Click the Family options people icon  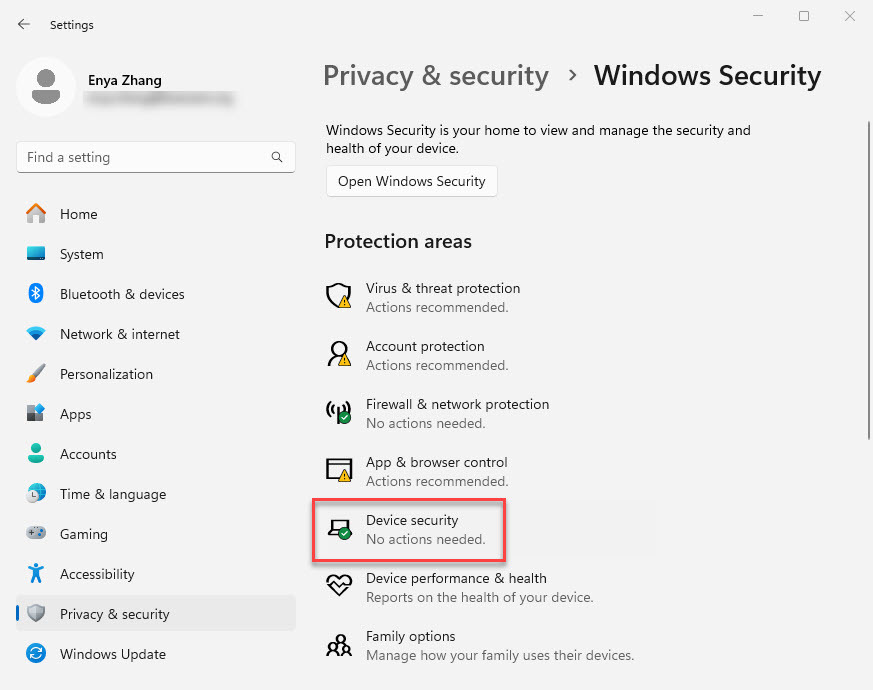coord(339,644)
